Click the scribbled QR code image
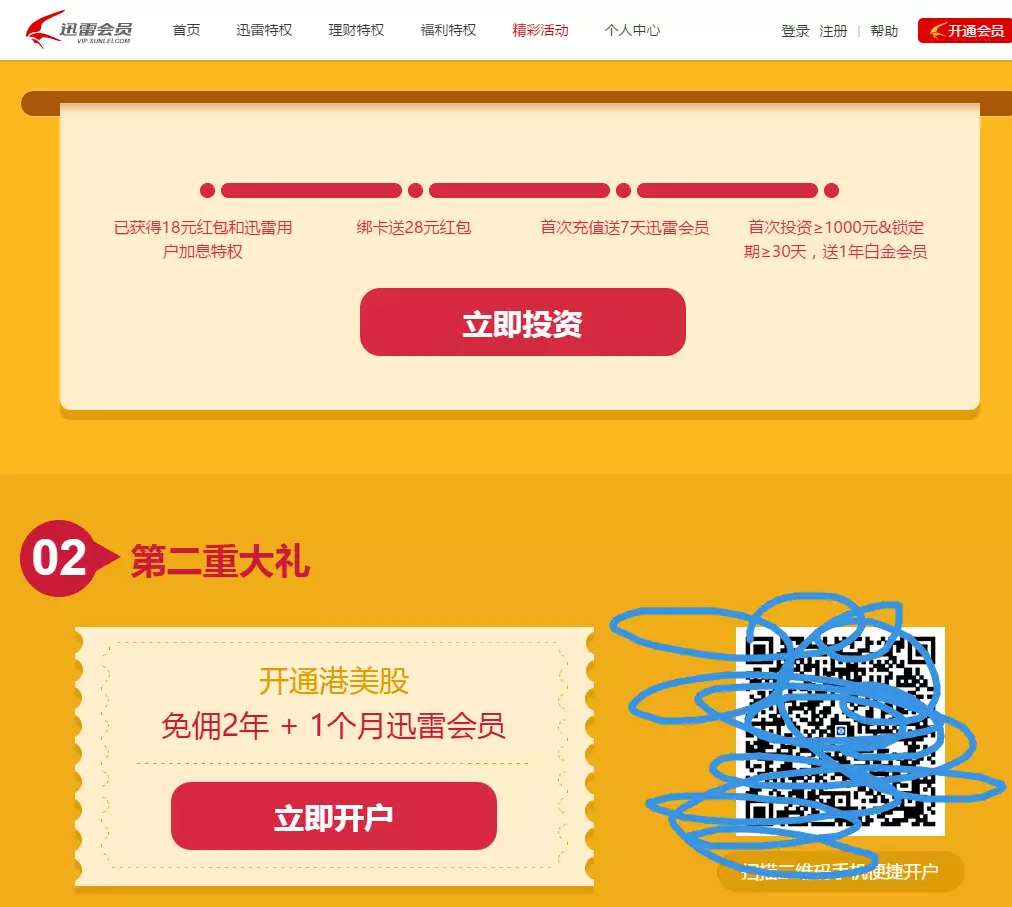Screen dimensions: 1012x907 click(840, 731)
